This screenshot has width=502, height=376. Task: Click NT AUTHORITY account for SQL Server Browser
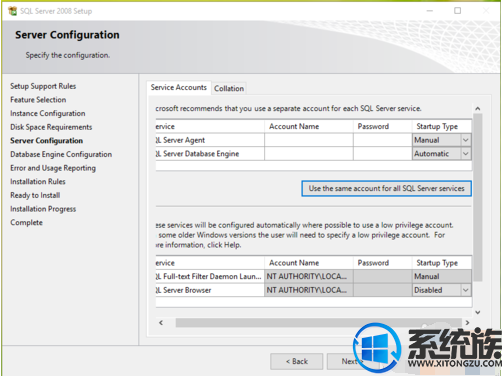[309, 290]
